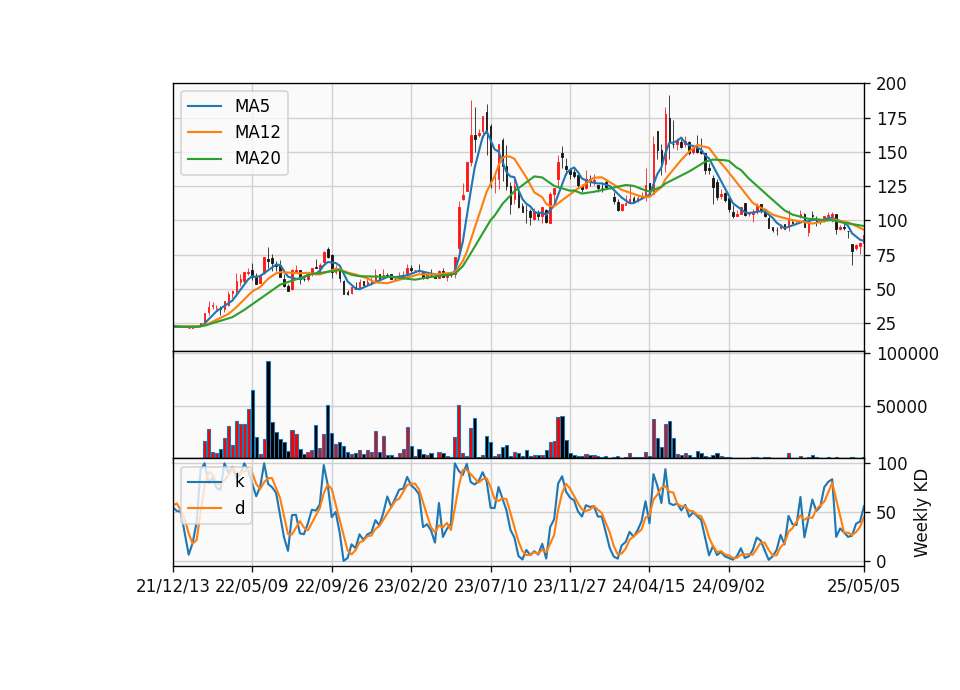Screen dimensions: 960x690
Task: Click the 23/02/20 date axis label
Action: 411,586
